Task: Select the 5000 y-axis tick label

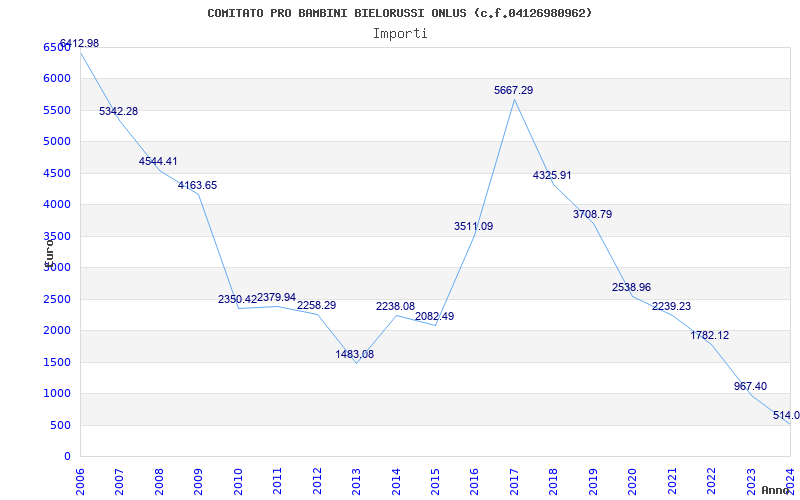Action: point(57,141)
